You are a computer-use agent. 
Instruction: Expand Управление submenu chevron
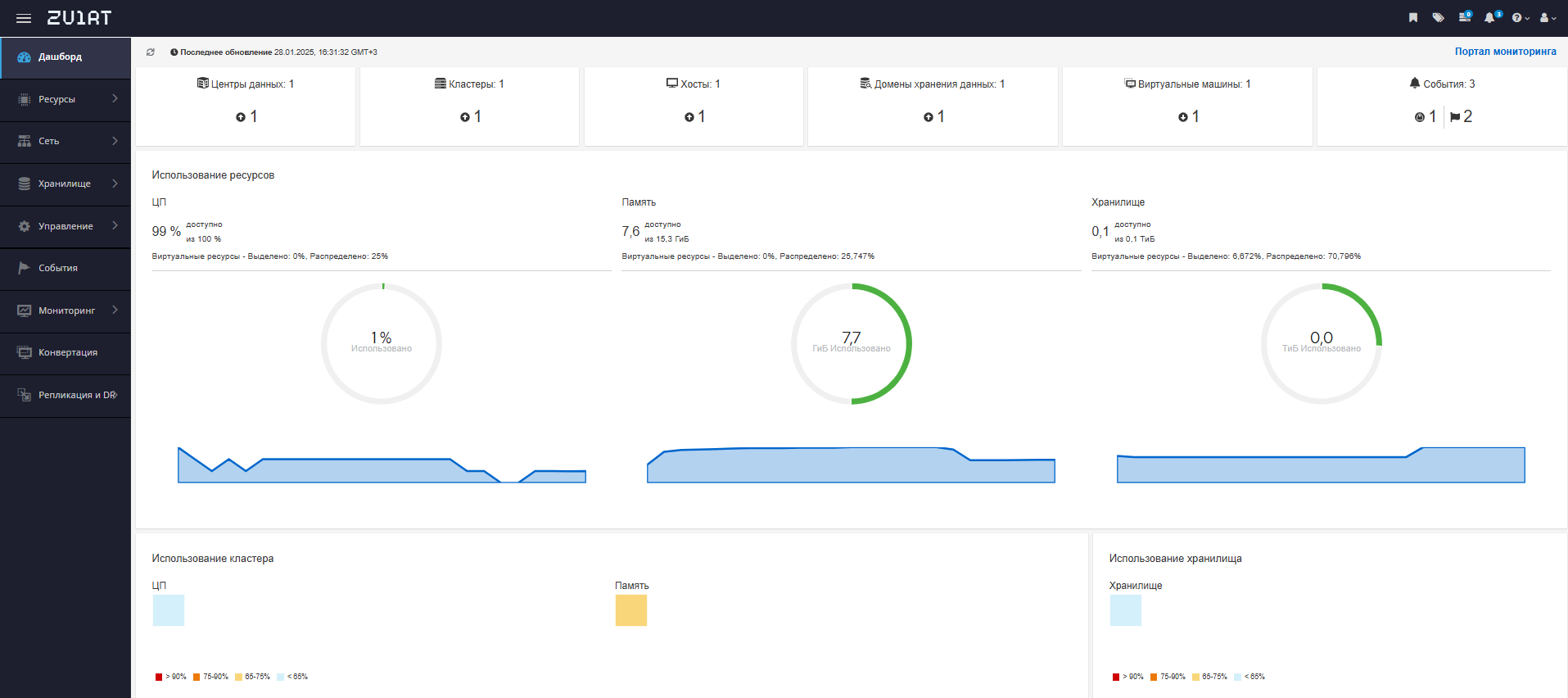[115, 225]
